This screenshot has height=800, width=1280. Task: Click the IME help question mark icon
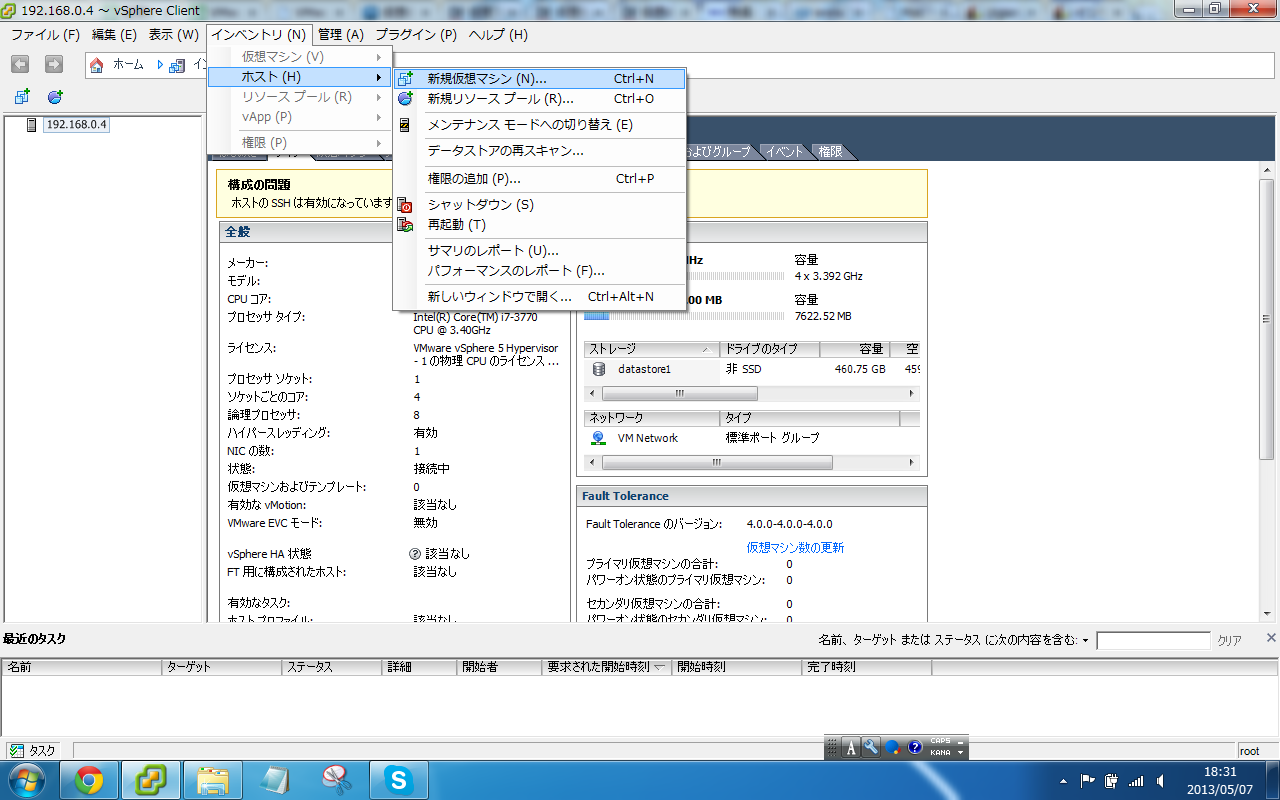coord(914,747)
